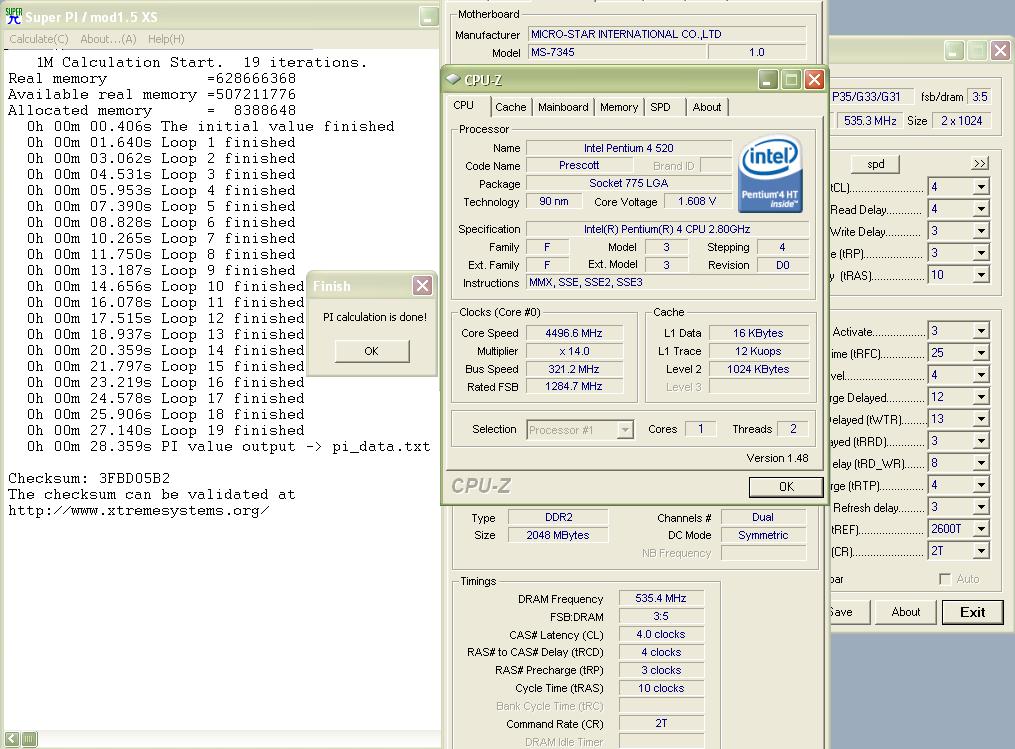Image resolution: width=1015 pixels, height=749 pixels.
Task: Select the CPU tab in CPU-Z
Action: [x=463, y=106]
